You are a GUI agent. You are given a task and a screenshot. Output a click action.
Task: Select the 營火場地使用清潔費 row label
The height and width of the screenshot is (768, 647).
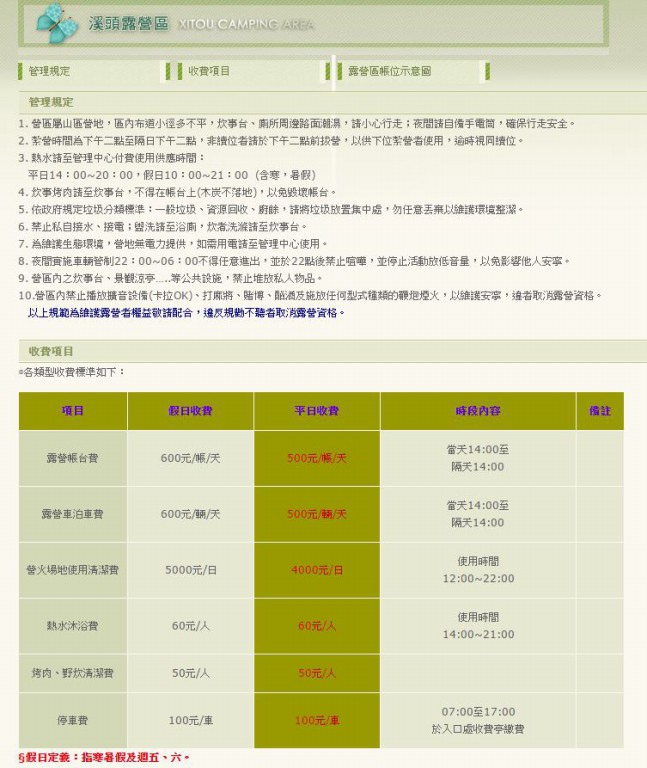(x=72, y=570)
